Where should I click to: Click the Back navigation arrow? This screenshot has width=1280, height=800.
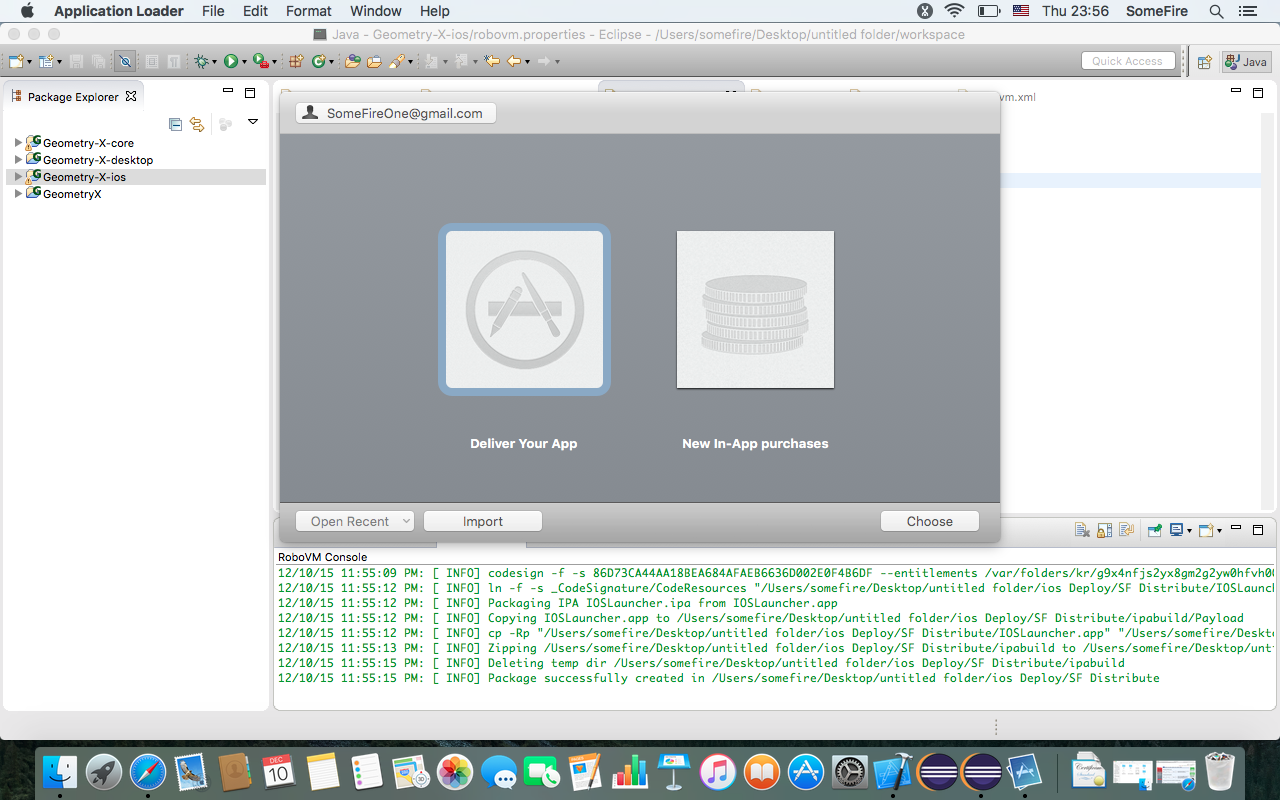point(514,61)
